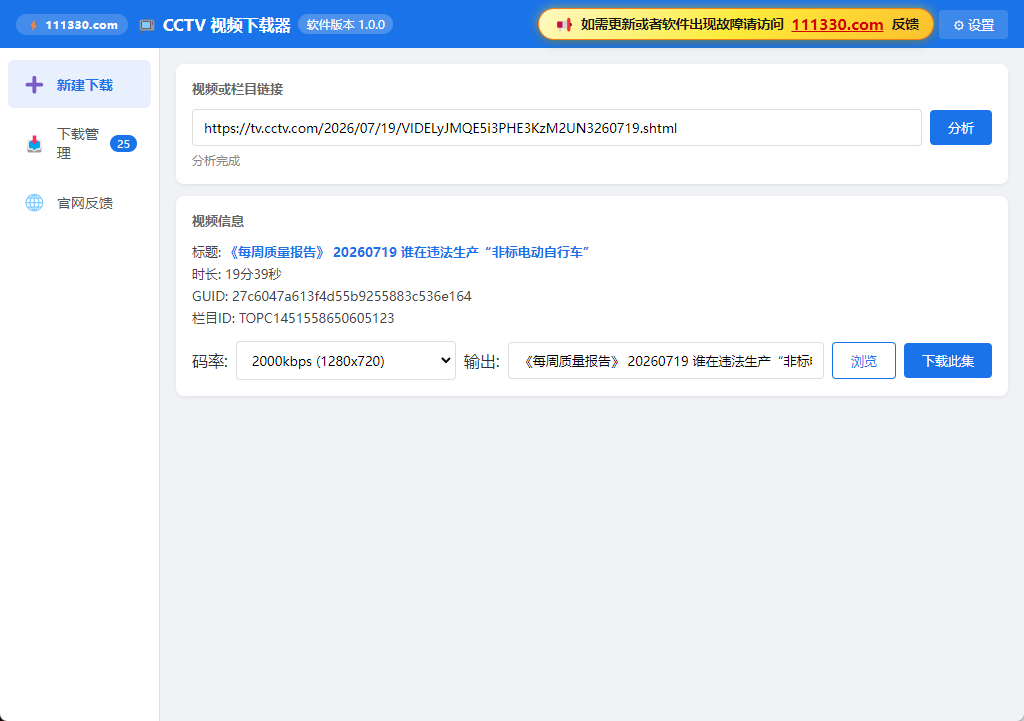Open the 设置 settings button

(x=973, y=25)
